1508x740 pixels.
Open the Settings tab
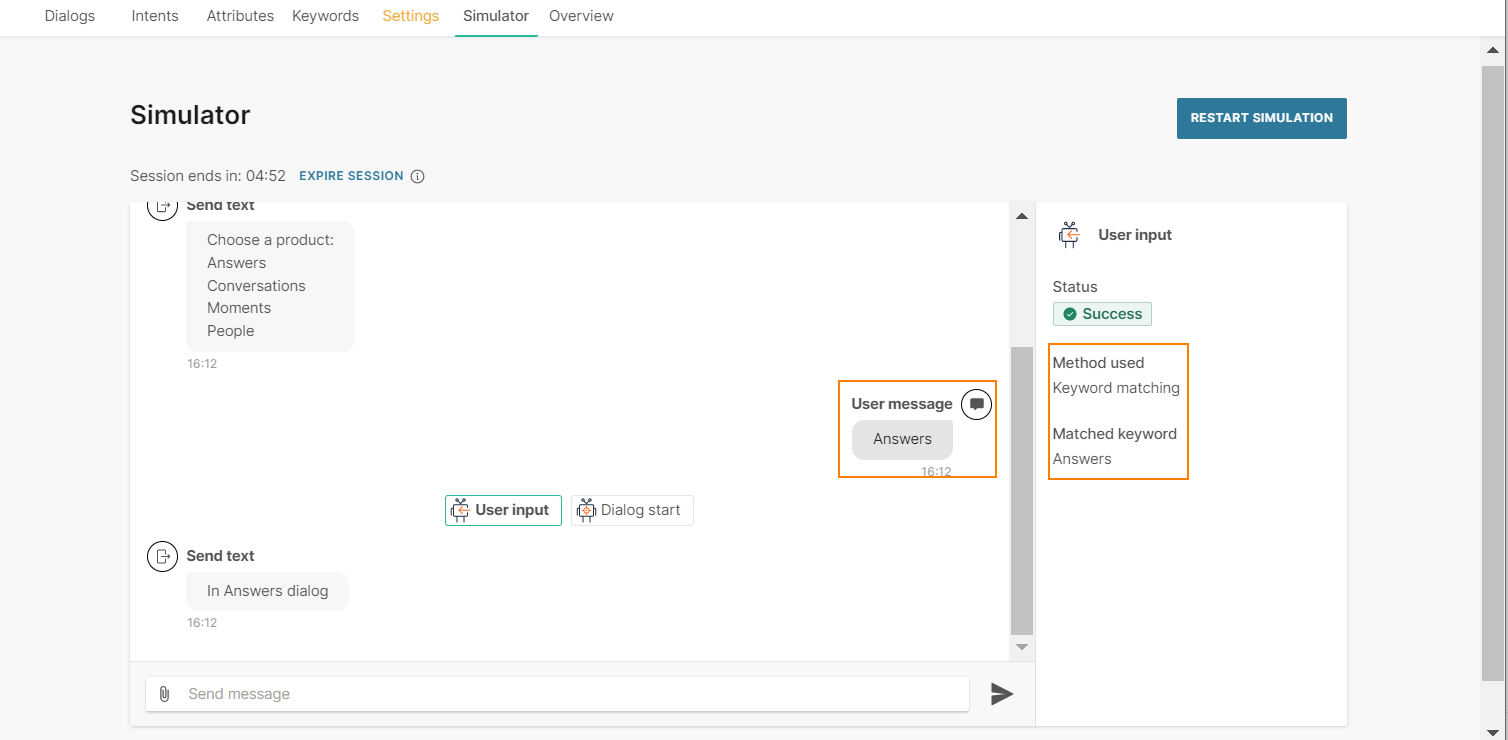pos(410,16)
